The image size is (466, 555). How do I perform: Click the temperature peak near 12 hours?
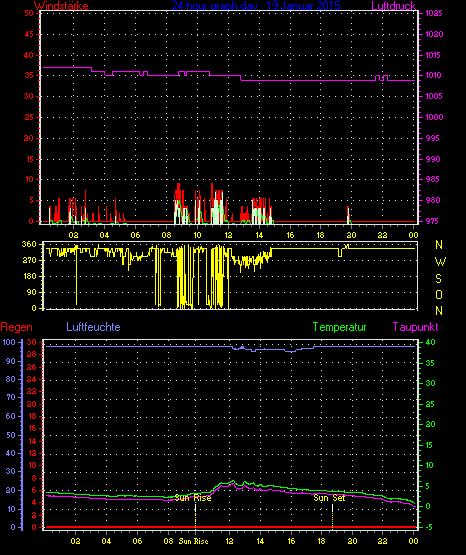tap(232, 481)
